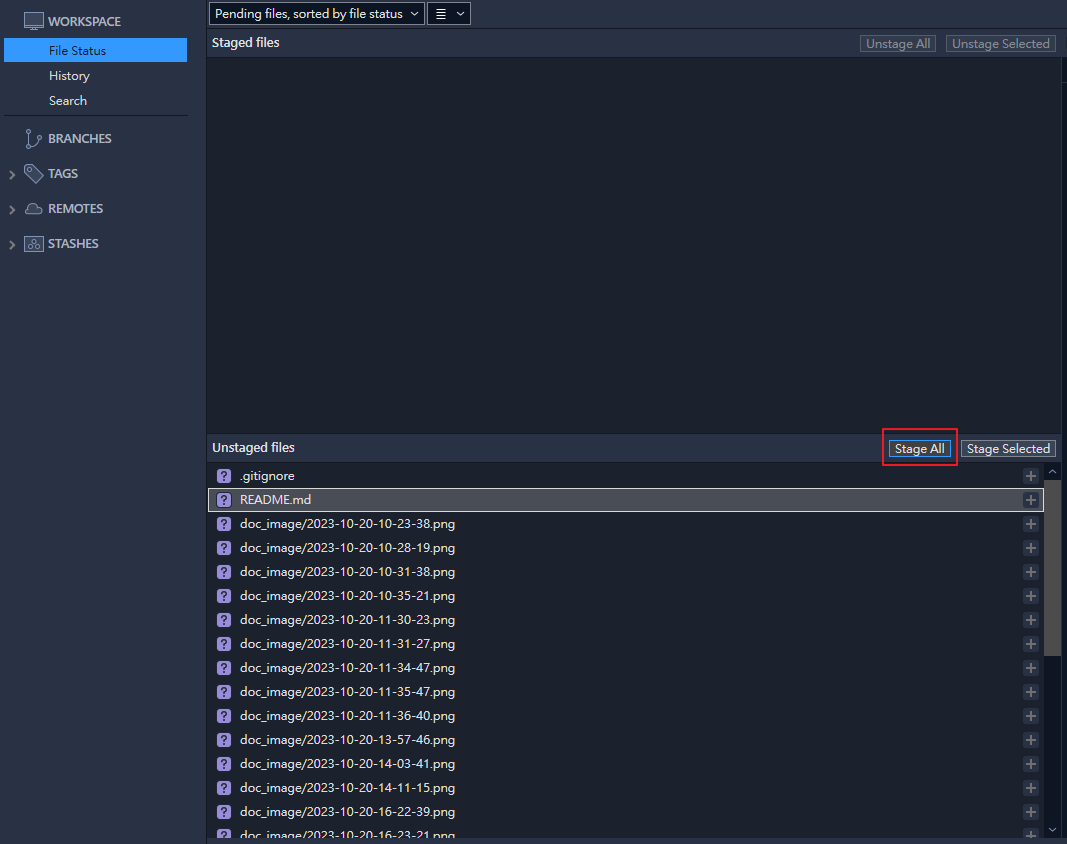1067x844 pixels.
Task: Click the Branches icon in the sidebar
Action: (33, 139)
